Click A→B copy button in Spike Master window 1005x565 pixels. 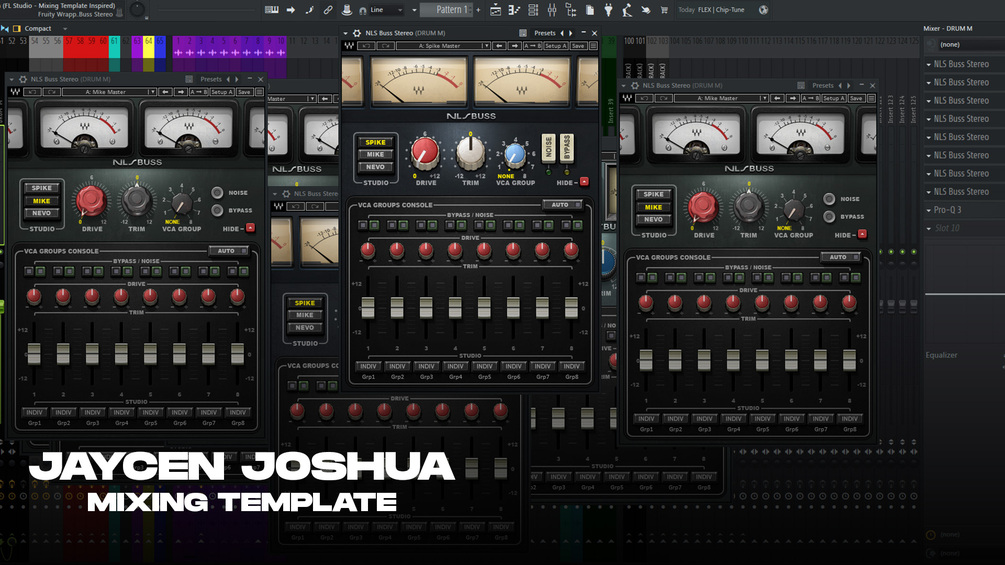[533, 46]
